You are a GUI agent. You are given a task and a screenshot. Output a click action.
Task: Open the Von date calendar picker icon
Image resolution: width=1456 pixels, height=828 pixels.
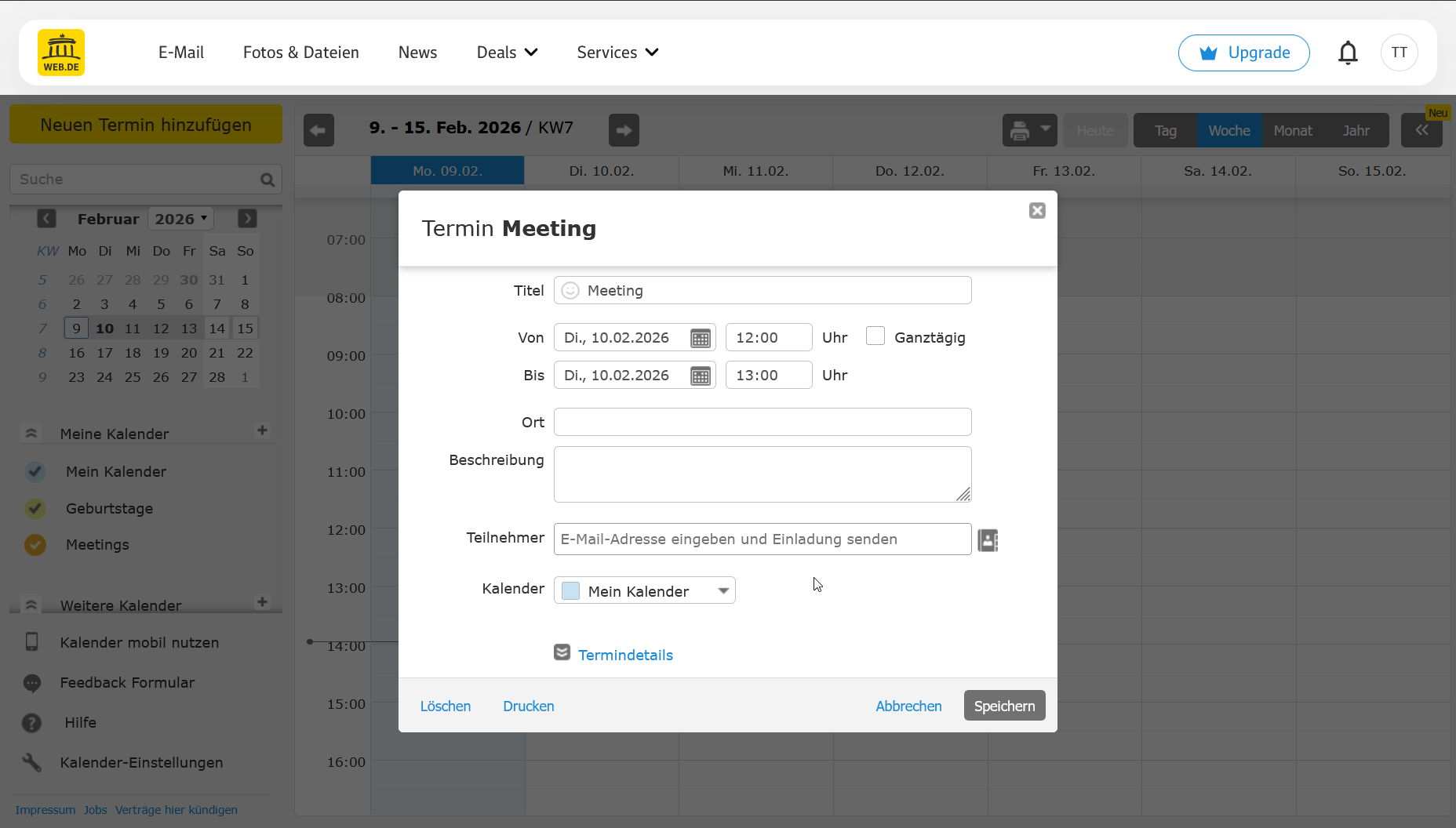(x=700, y=338)
